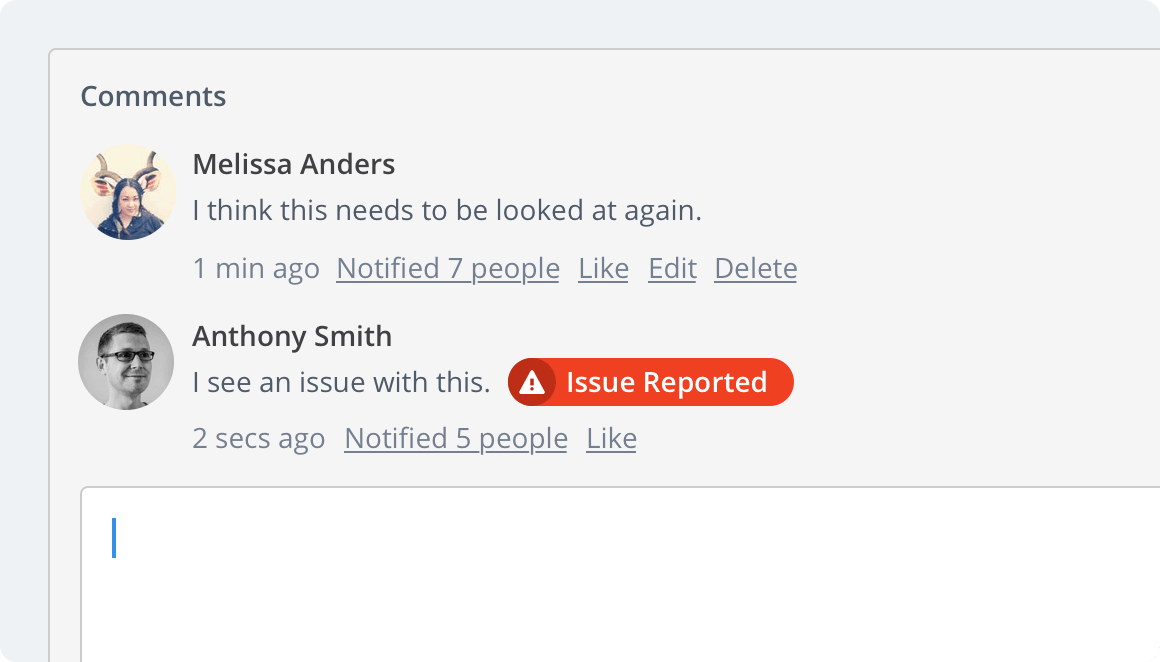Viewport: 1160px width, 662px height.
Task: Like Melissa Anders' comment
Action: tap(604, 268)
